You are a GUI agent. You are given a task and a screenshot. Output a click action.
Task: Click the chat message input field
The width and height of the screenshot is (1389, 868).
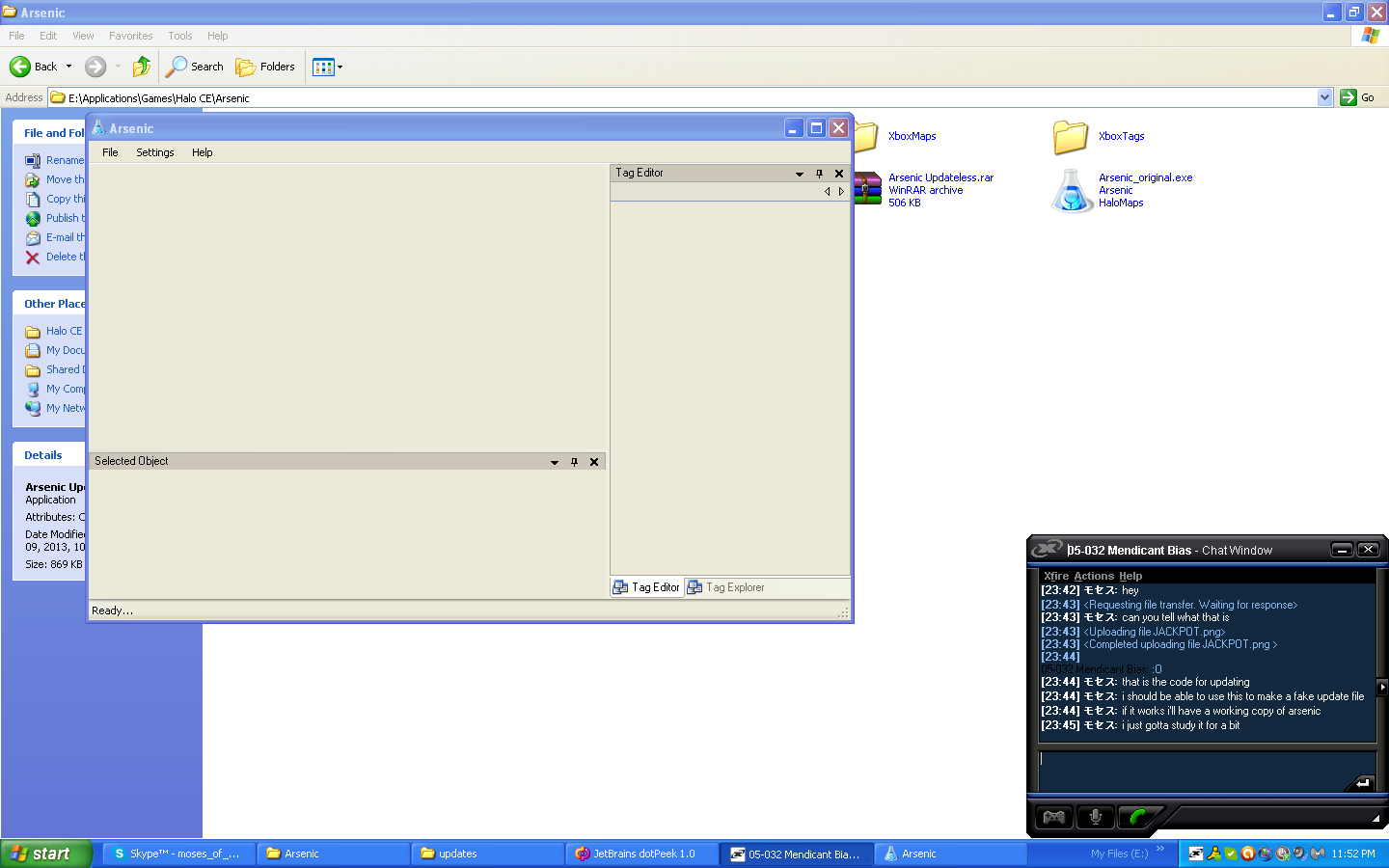(1196, 769)
